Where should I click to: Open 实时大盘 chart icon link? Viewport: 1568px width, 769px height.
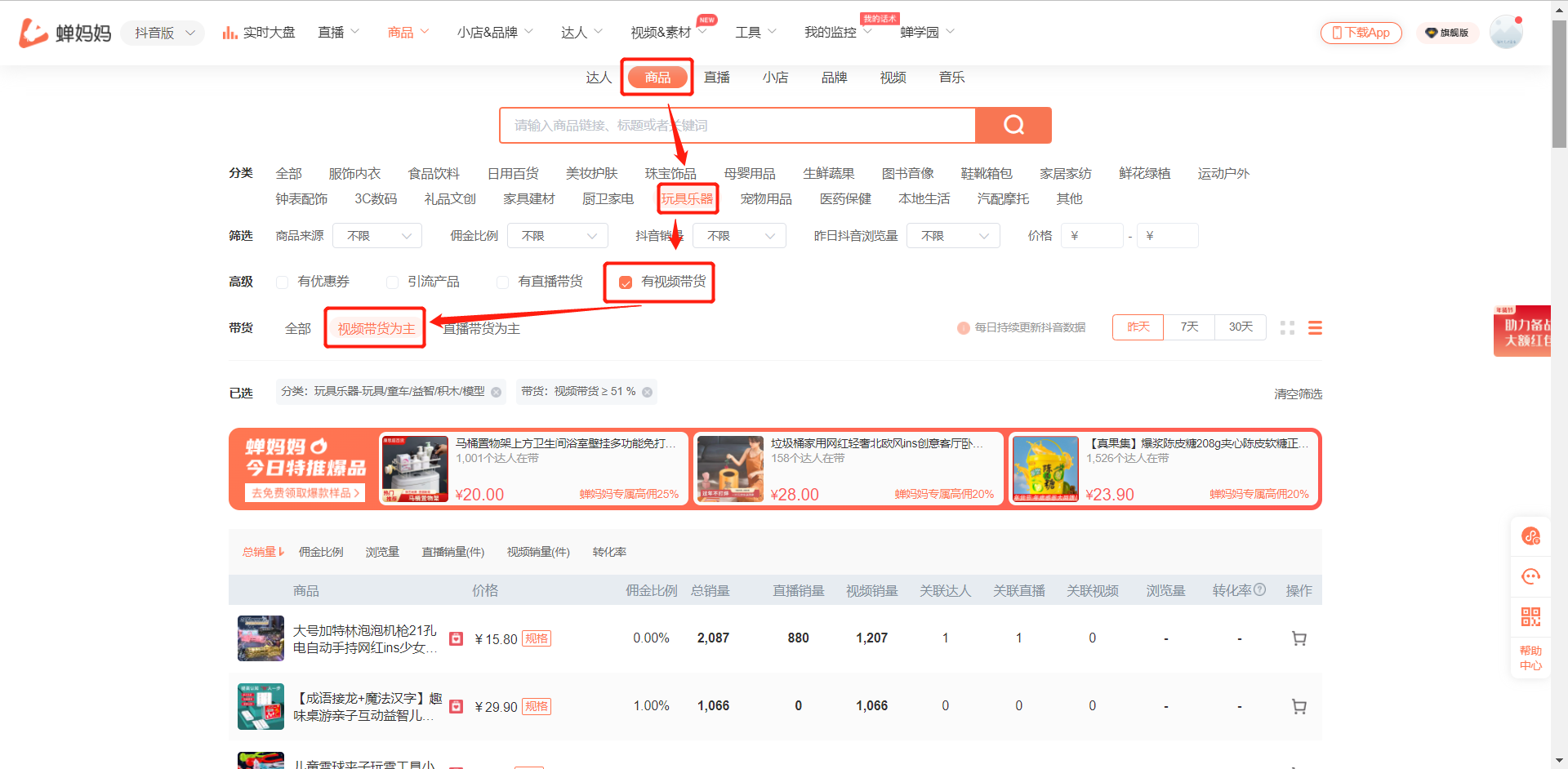click(258, 33)
